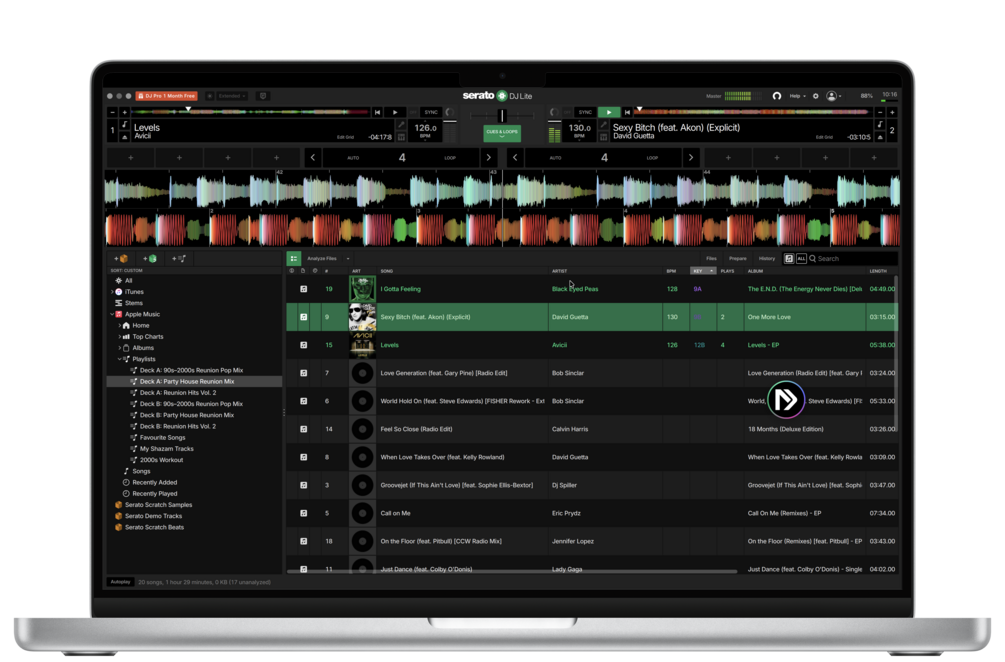This screenshot has height=662, width=1005.
Task: Click deck 1 track overview playhead
Action: pyautogui.click(x=188, y=110)
